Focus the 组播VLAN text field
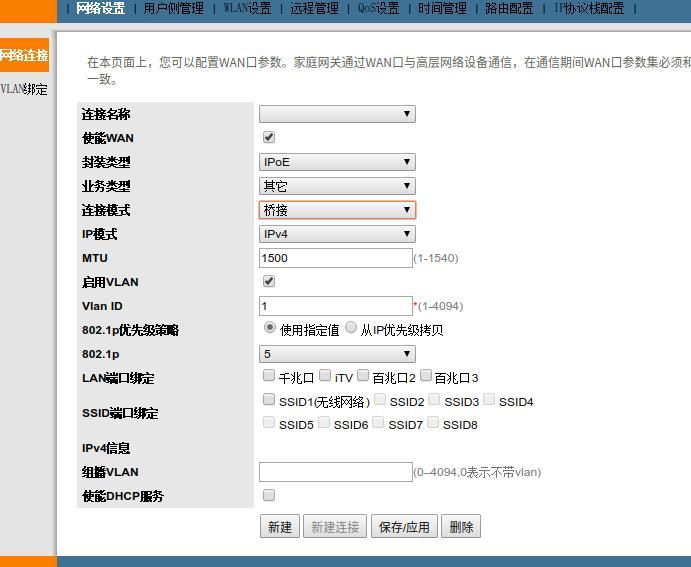Screen dimensions: 691x567 pos(335,472)
